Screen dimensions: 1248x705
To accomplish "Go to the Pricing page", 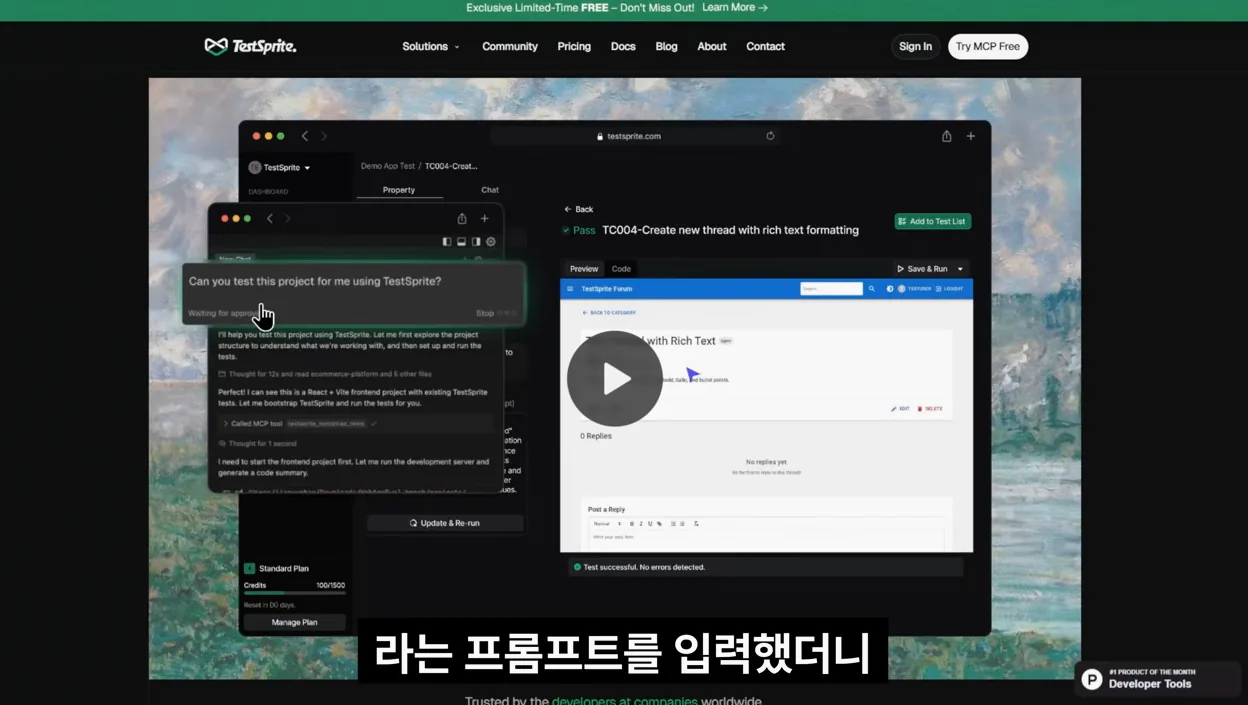I will (574, 46).
